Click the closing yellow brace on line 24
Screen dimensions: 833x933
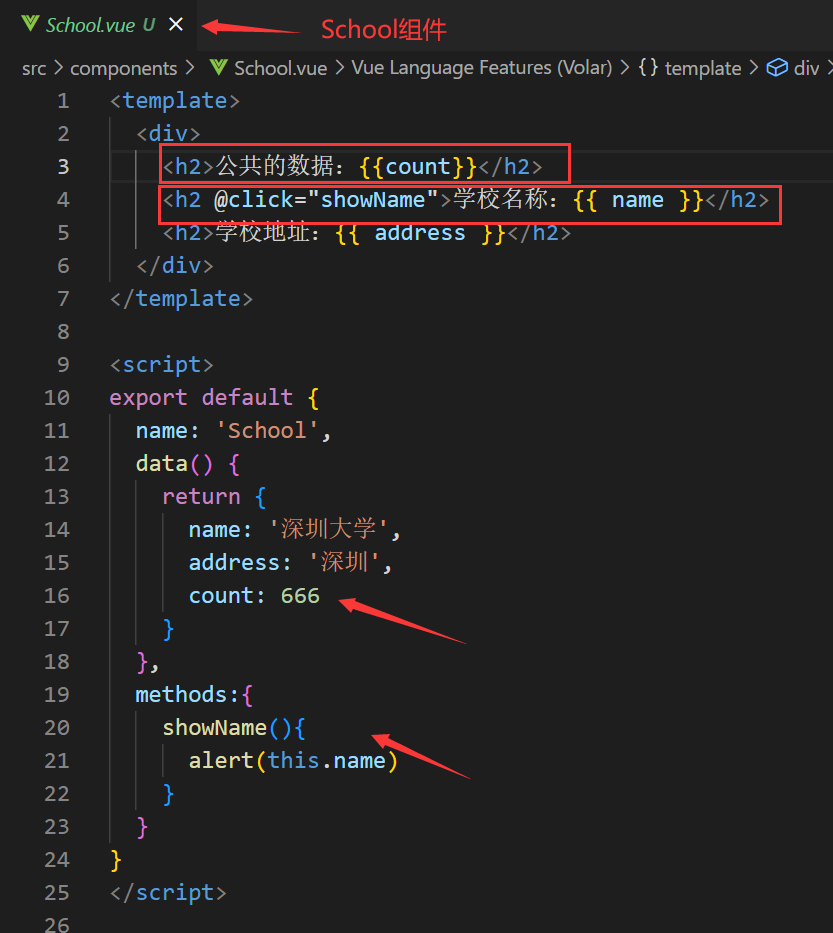click(x=115, y=860)
